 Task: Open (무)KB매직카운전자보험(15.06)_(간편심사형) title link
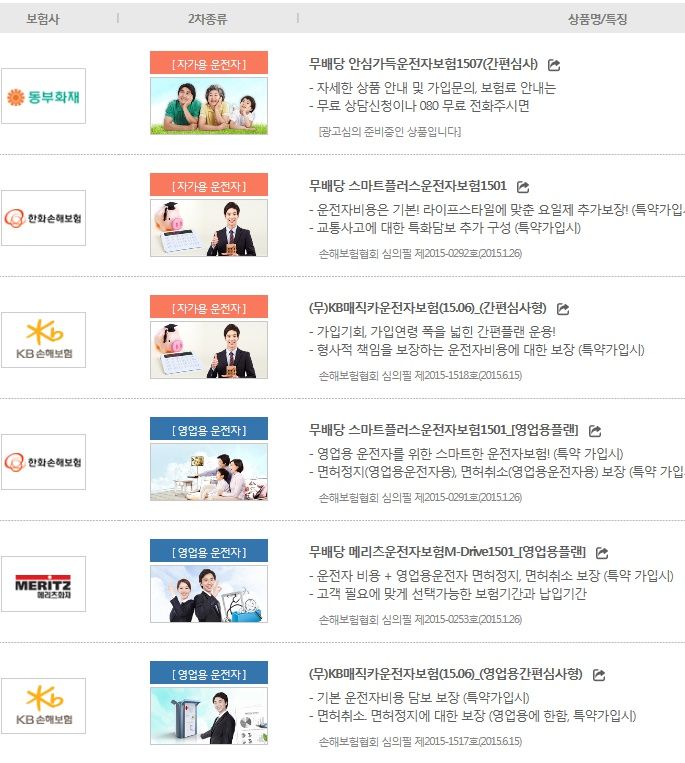pyautogui.click(x=428, y=308)
